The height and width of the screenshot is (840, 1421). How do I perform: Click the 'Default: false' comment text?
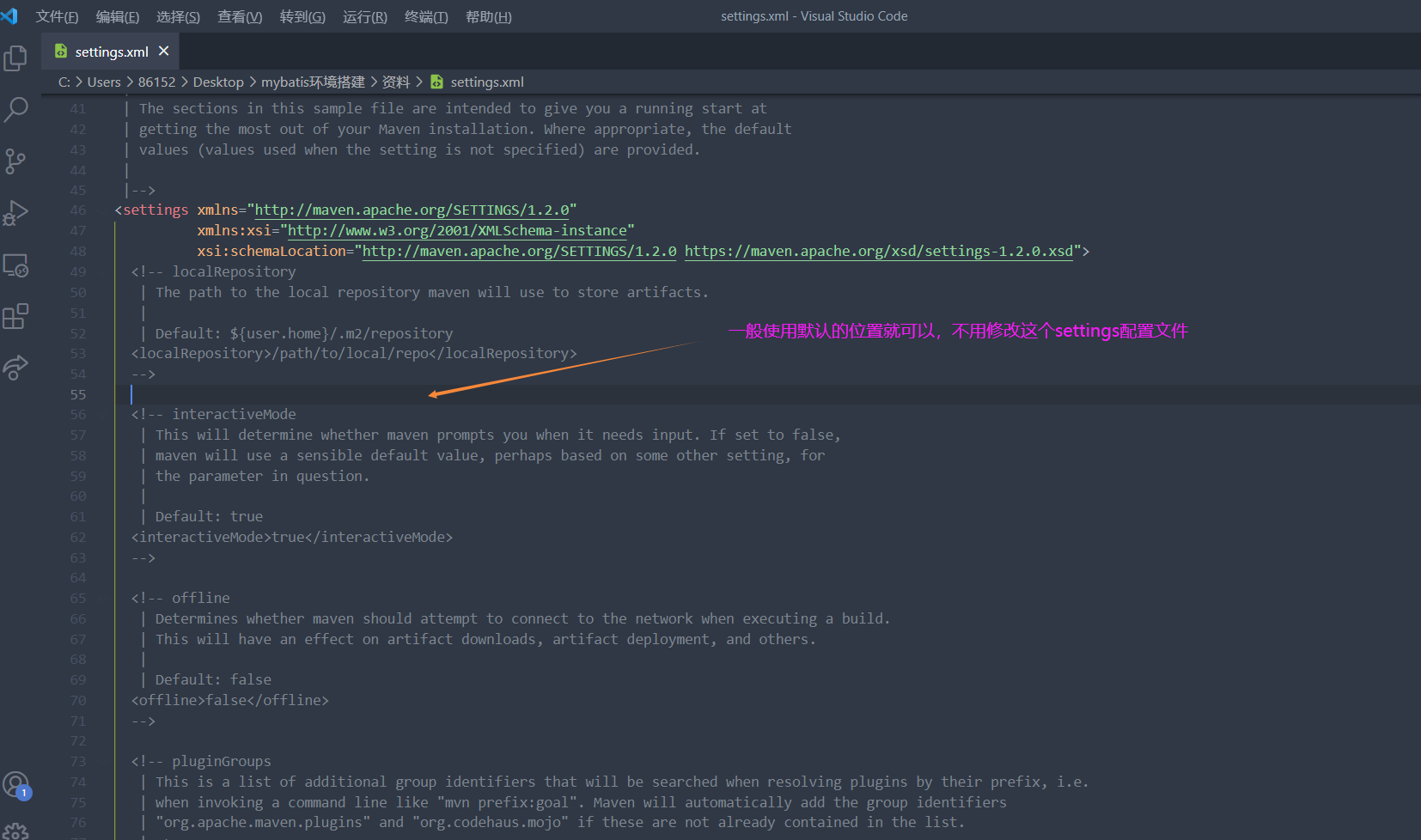point(213,679)
